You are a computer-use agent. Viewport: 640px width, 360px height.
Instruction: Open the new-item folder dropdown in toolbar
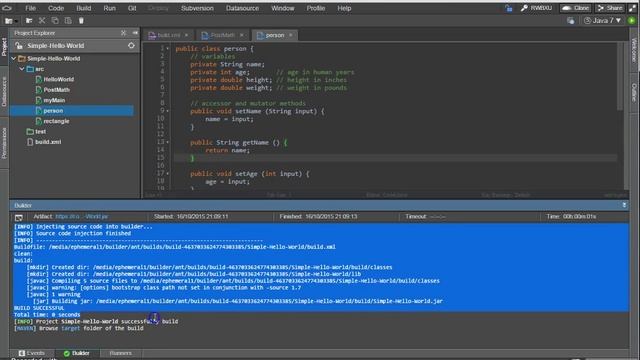[11, 20]
